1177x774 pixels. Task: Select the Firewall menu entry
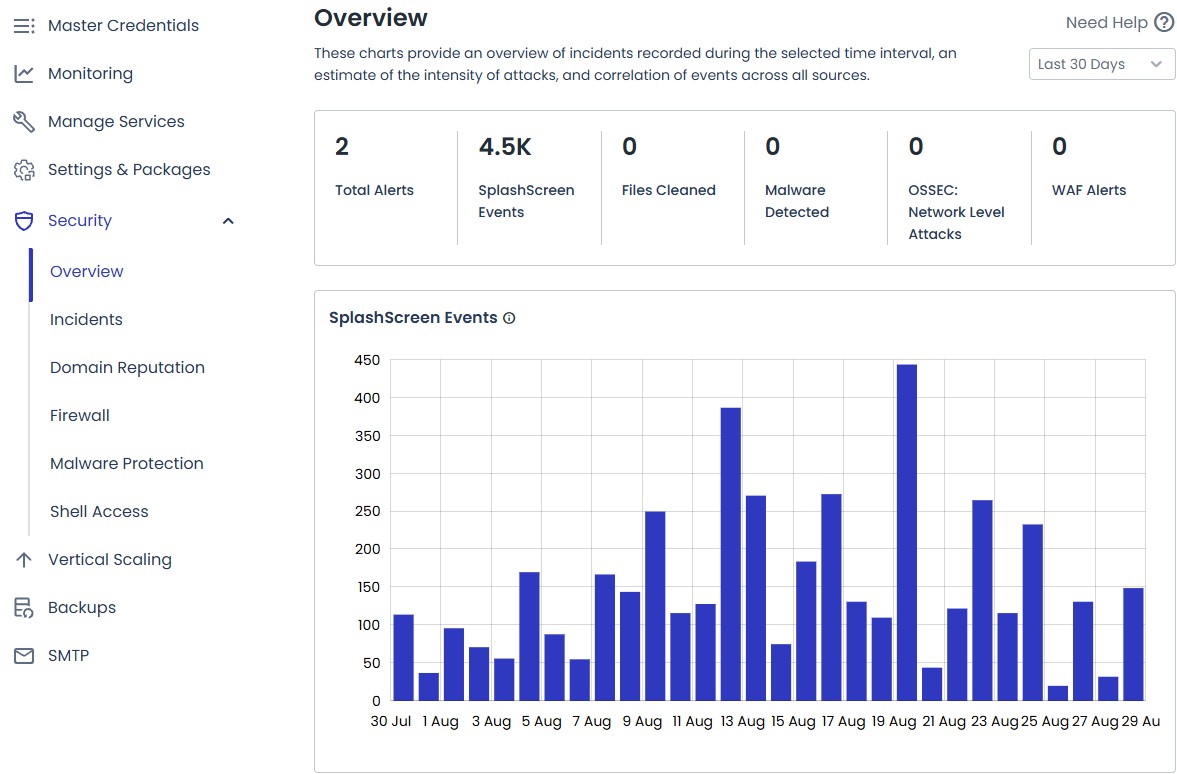tap(80, 415)
